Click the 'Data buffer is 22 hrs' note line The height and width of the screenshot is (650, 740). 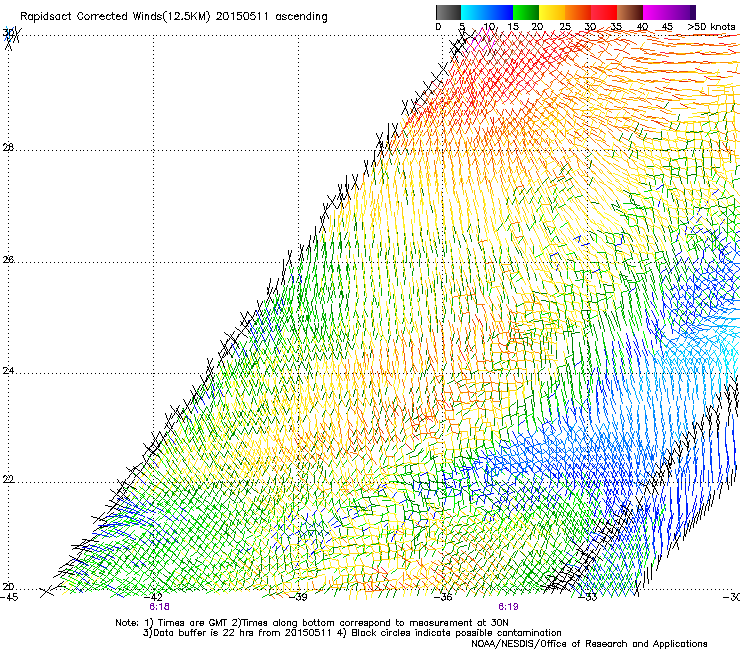[352, 633]
